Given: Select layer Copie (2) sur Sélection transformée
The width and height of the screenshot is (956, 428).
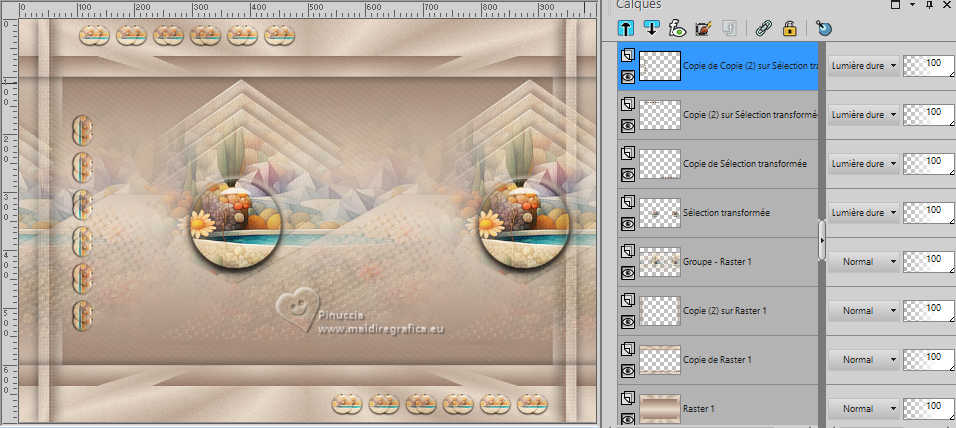Looking at the screenshot, I should coord(750,115).
